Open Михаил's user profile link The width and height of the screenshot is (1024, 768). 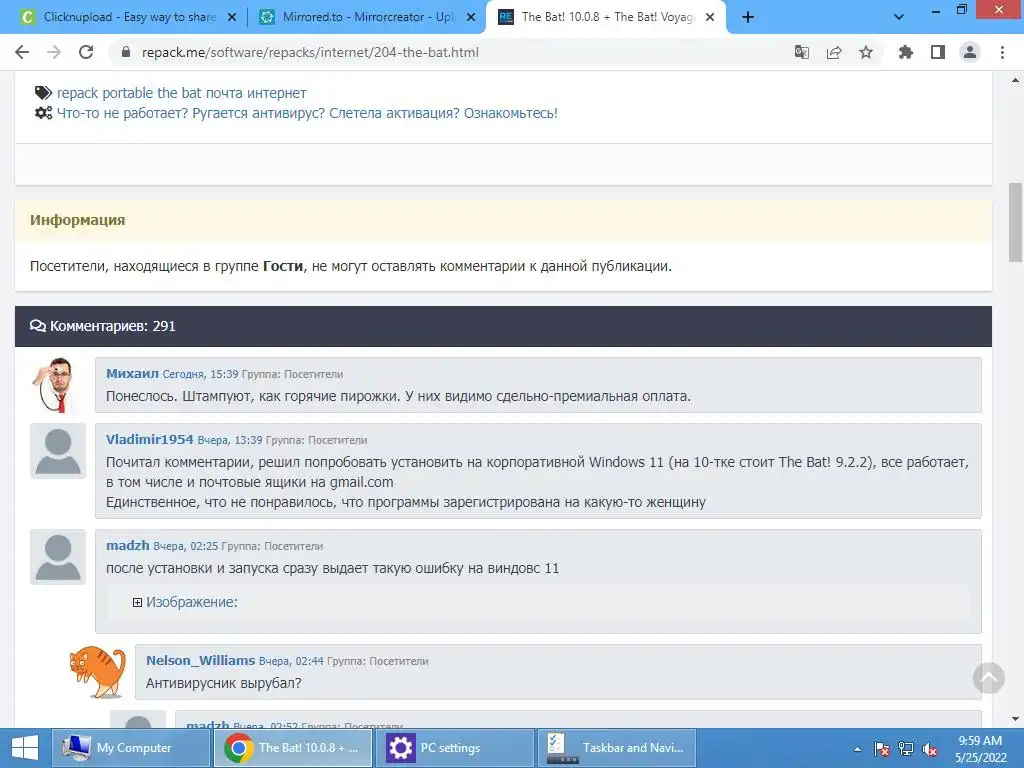click(133, 374)
